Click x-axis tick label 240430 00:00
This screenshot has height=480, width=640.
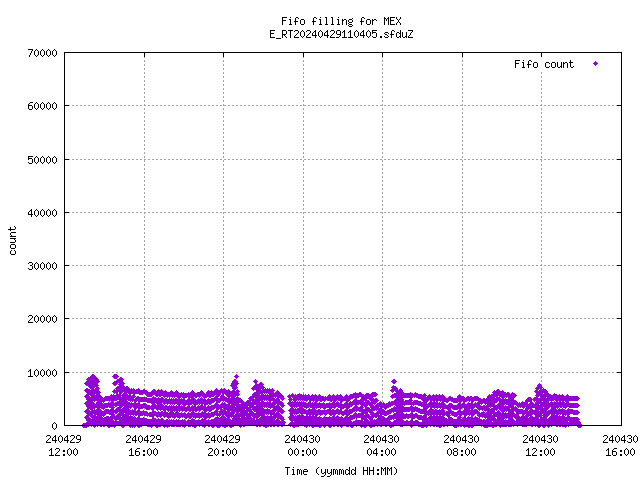[302, 446]
